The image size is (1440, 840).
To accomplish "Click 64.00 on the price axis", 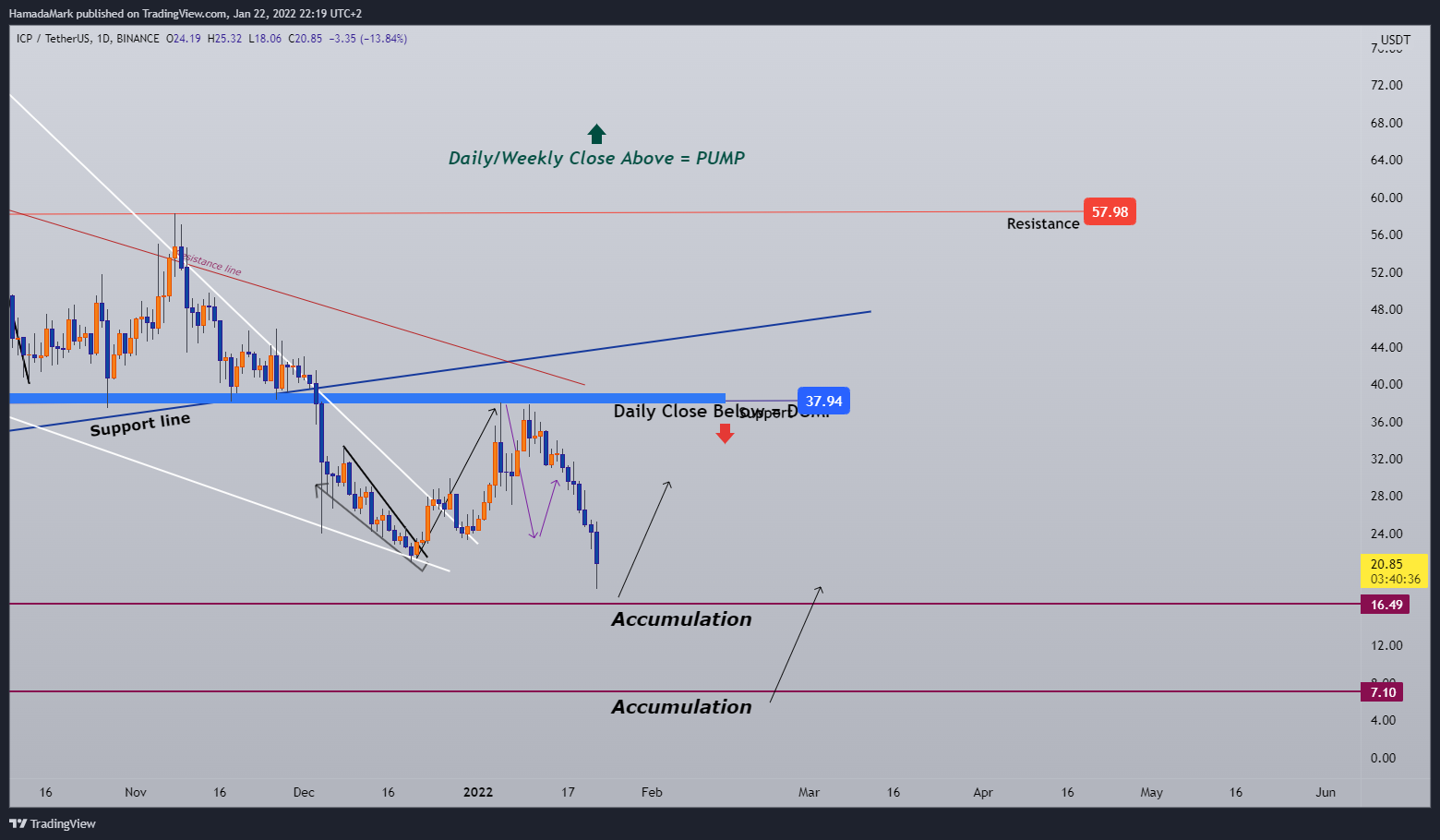I will coord(1386,160).
